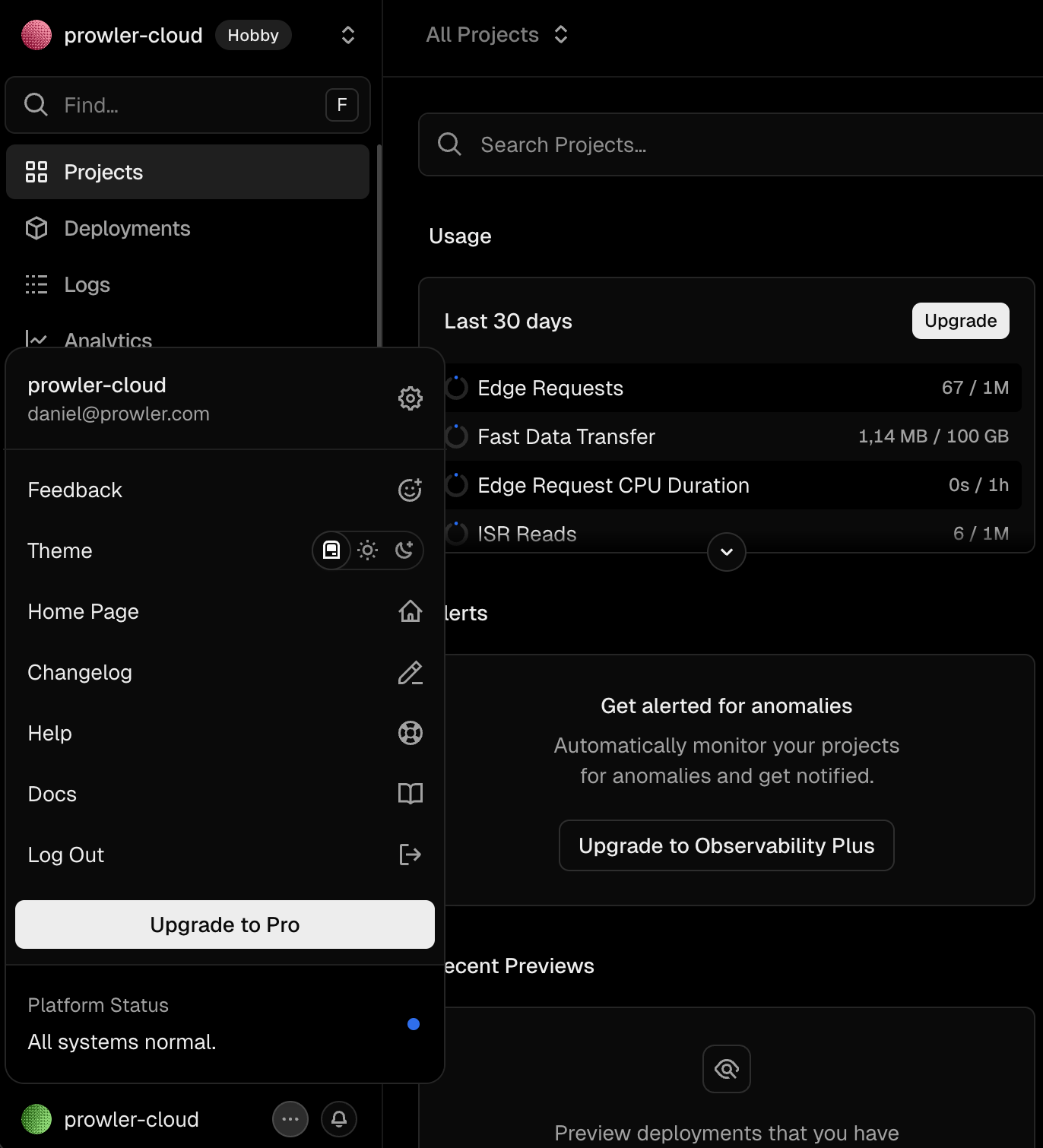
Task: Click the Log Out arrow icon
Action: [x=411, y=855]
